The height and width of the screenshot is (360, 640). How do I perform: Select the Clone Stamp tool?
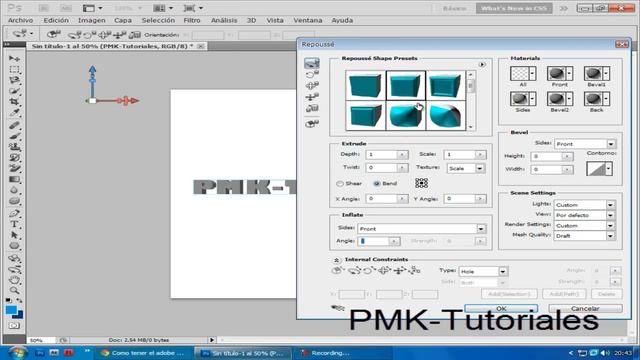tap(14, 147)
